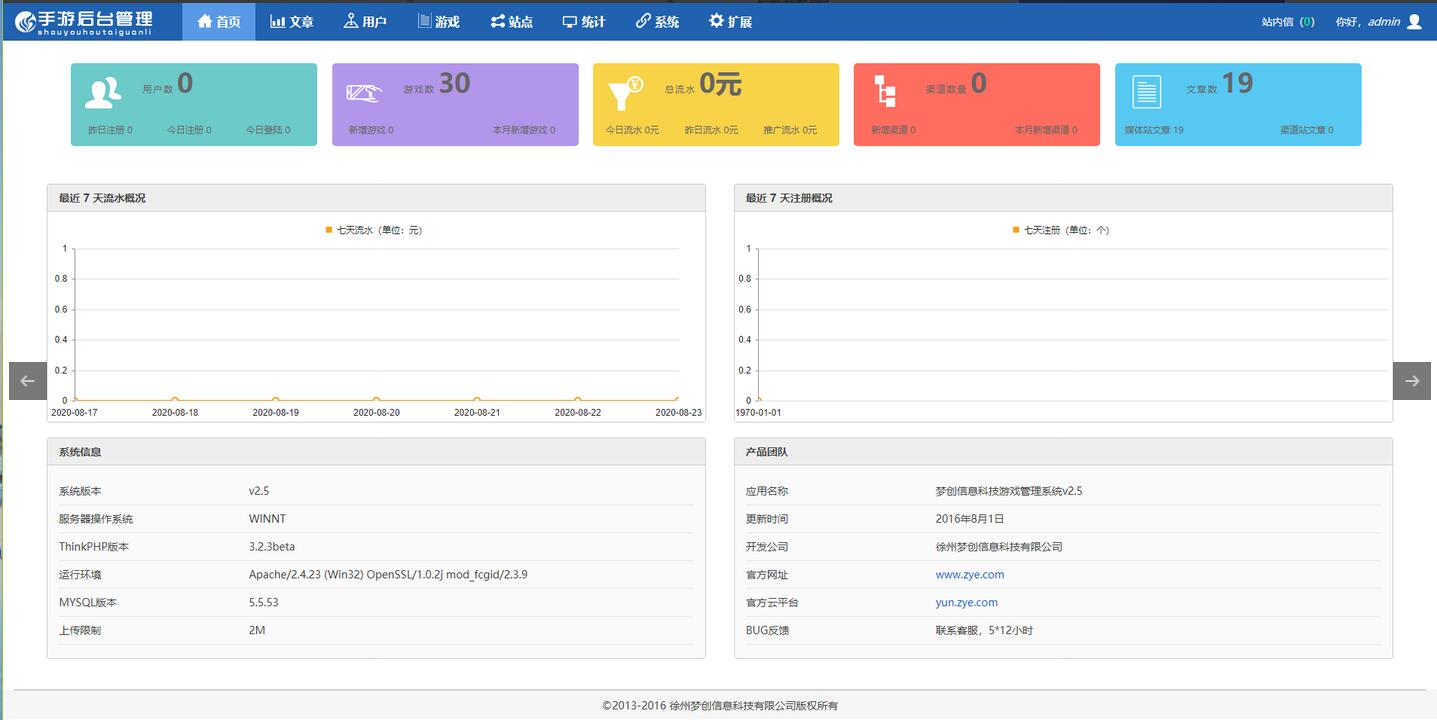Click the document icon in blue card

(x=1146, y=92)
